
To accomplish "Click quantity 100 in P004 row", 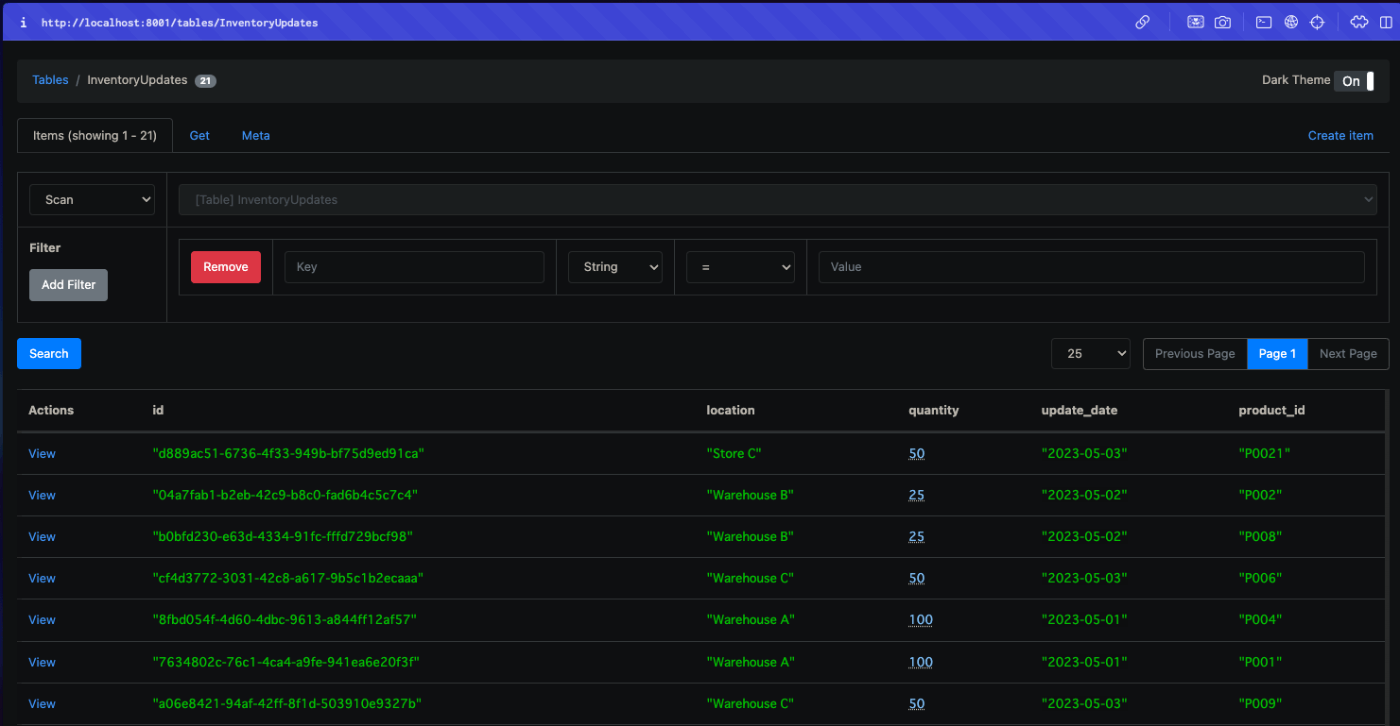I will (920, 620).
